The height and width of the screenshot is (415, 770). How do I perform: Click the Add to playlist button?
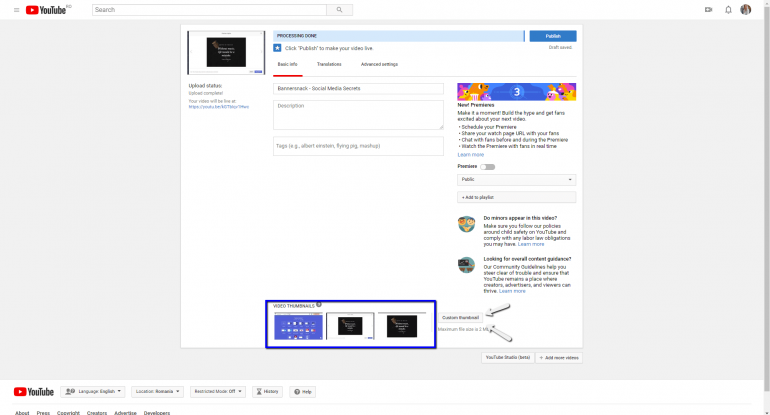pos(516,197)
